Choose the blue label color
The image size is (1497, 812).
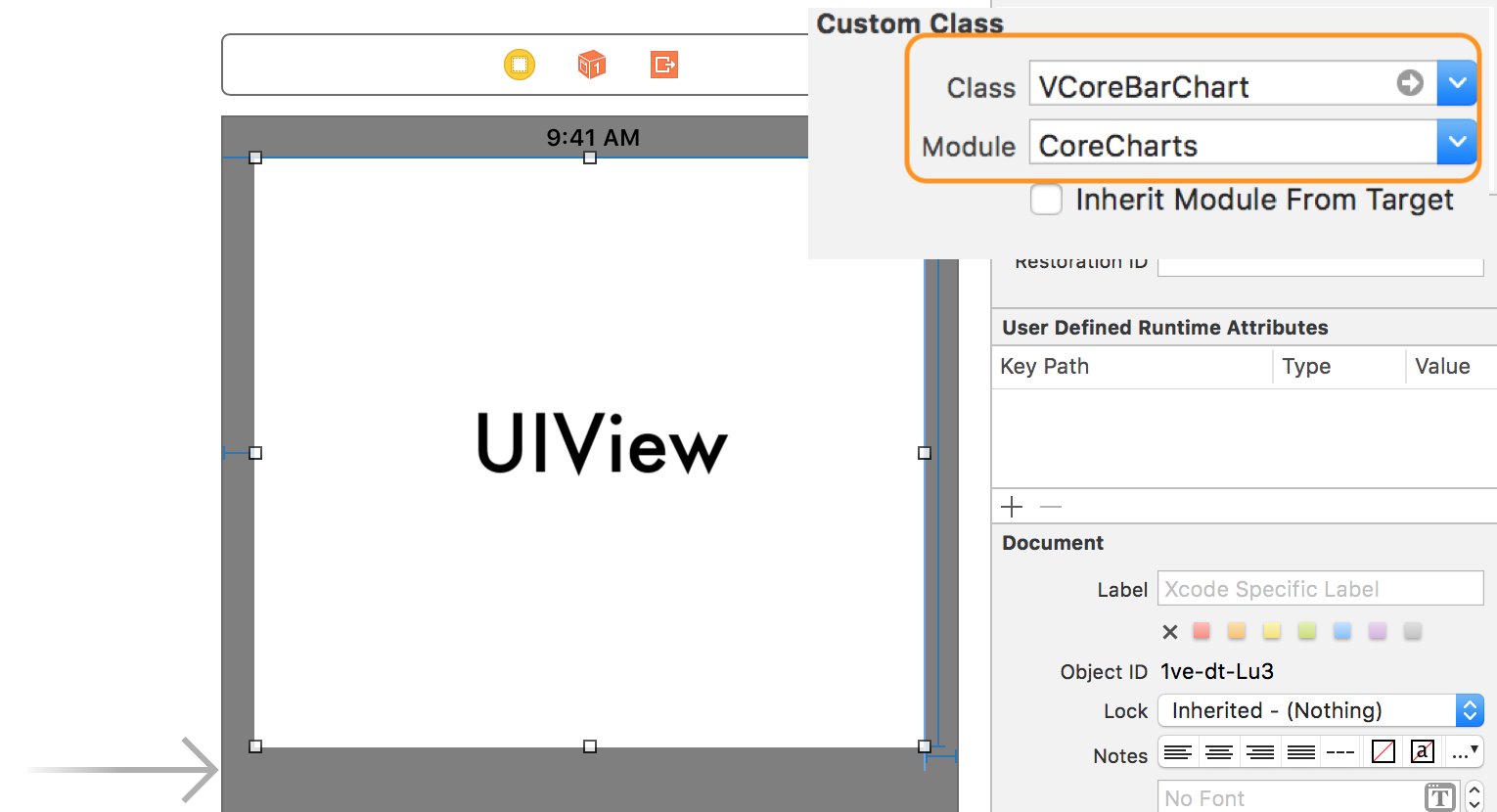1342,631
